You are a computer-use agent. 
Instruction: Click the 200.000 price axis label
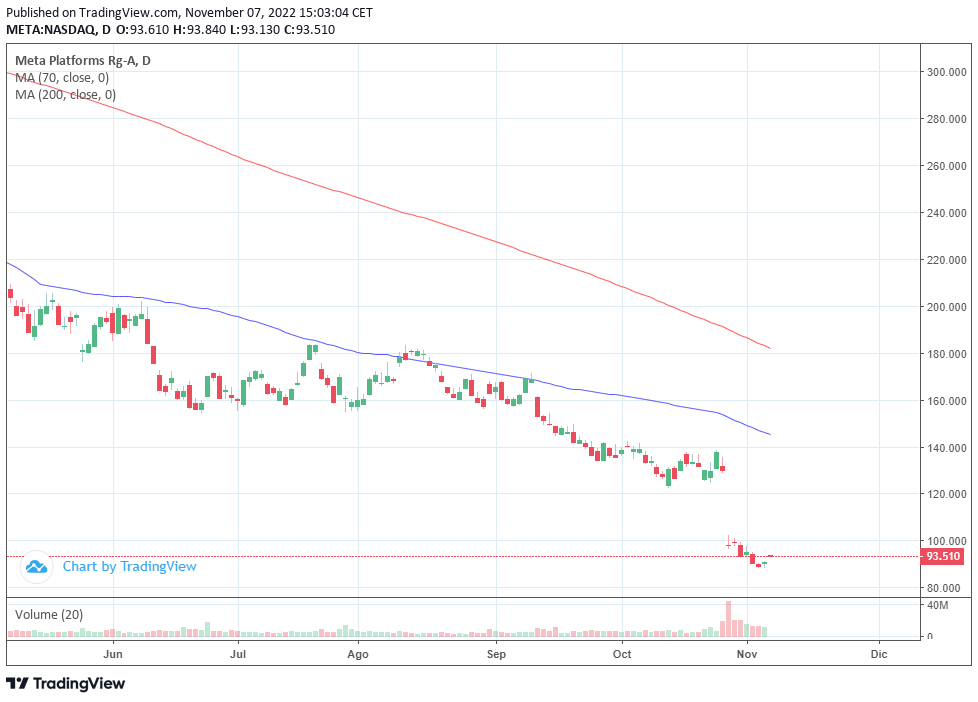(x=946, y=306)
